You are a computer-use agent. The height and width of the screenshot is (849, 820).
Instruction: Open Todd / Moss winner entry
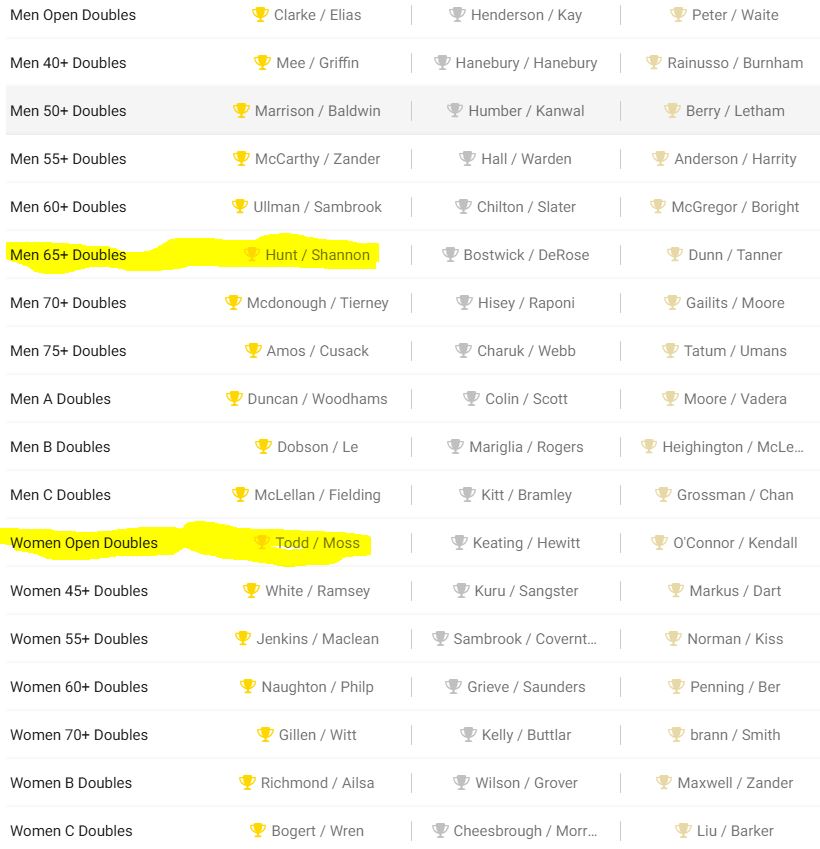coord(317,543)
